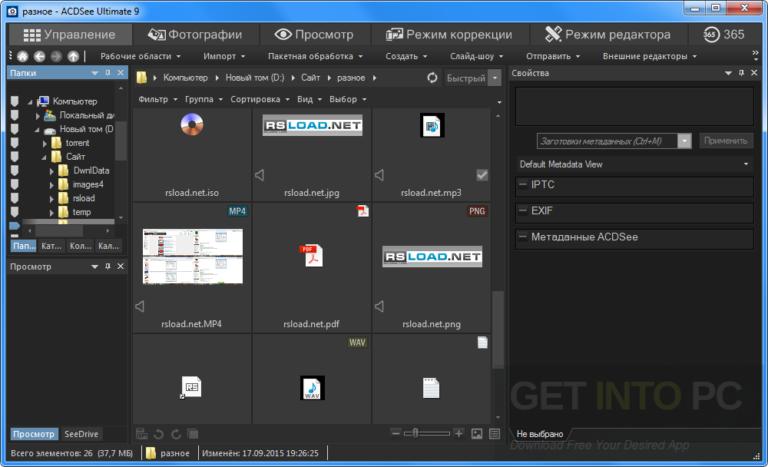Switch to Режим коррекции tab

tap(449, 34)
